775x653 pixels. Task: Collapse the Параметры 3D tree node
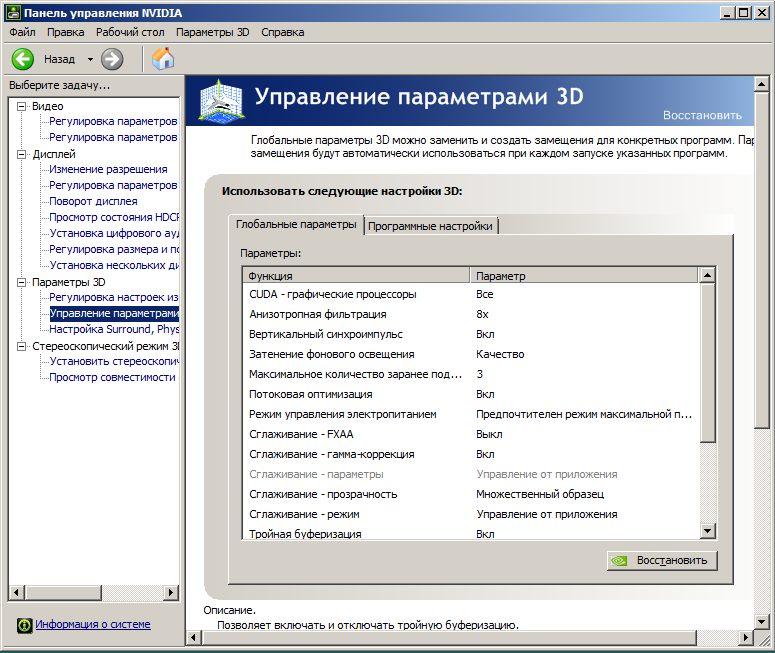[x=21, y=282]
